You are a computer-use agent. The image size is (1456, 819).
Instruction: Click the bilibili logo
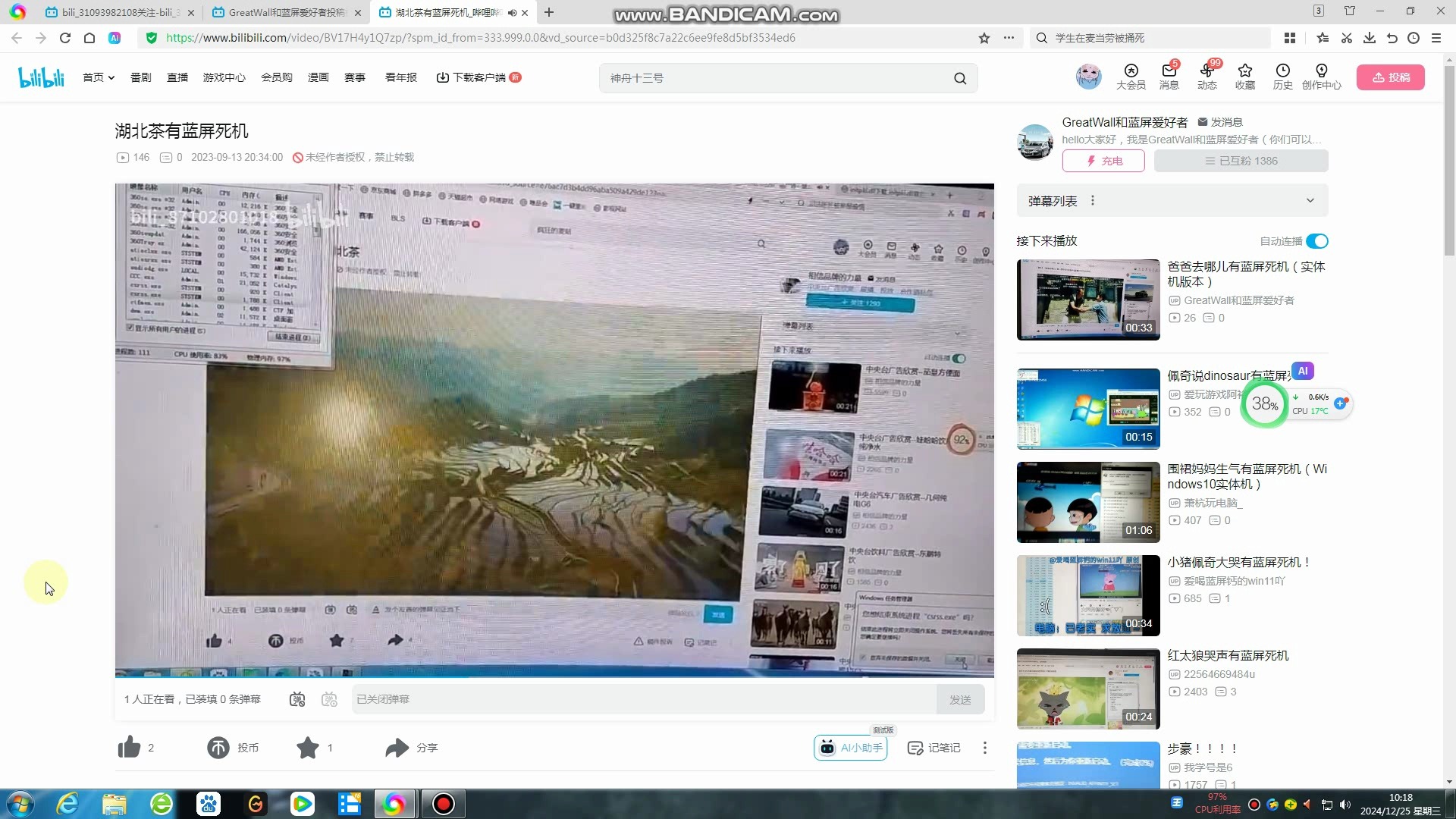point(41,77)
